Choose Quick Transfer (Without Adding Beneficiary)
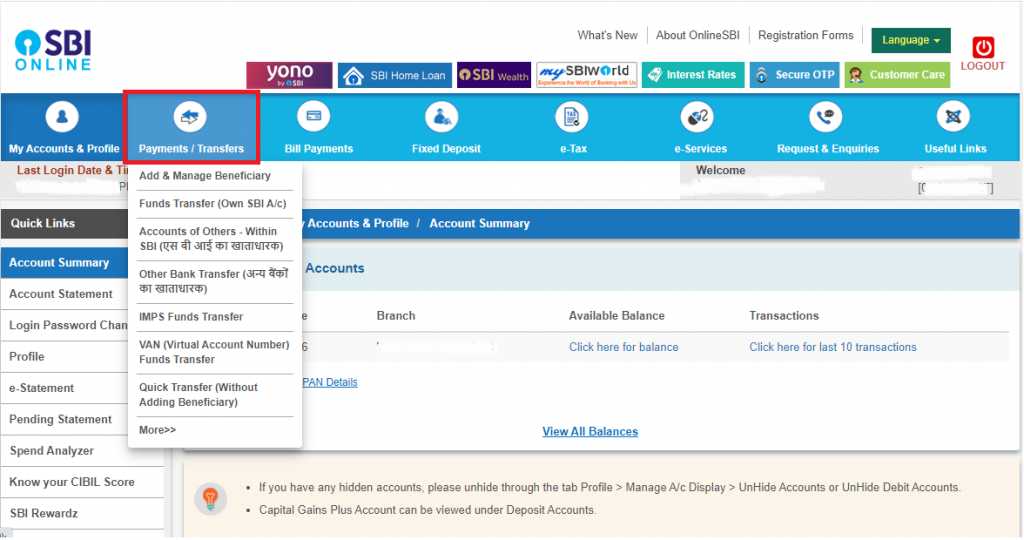Viewport: 1024px width, 540px height. coord(198,394)
